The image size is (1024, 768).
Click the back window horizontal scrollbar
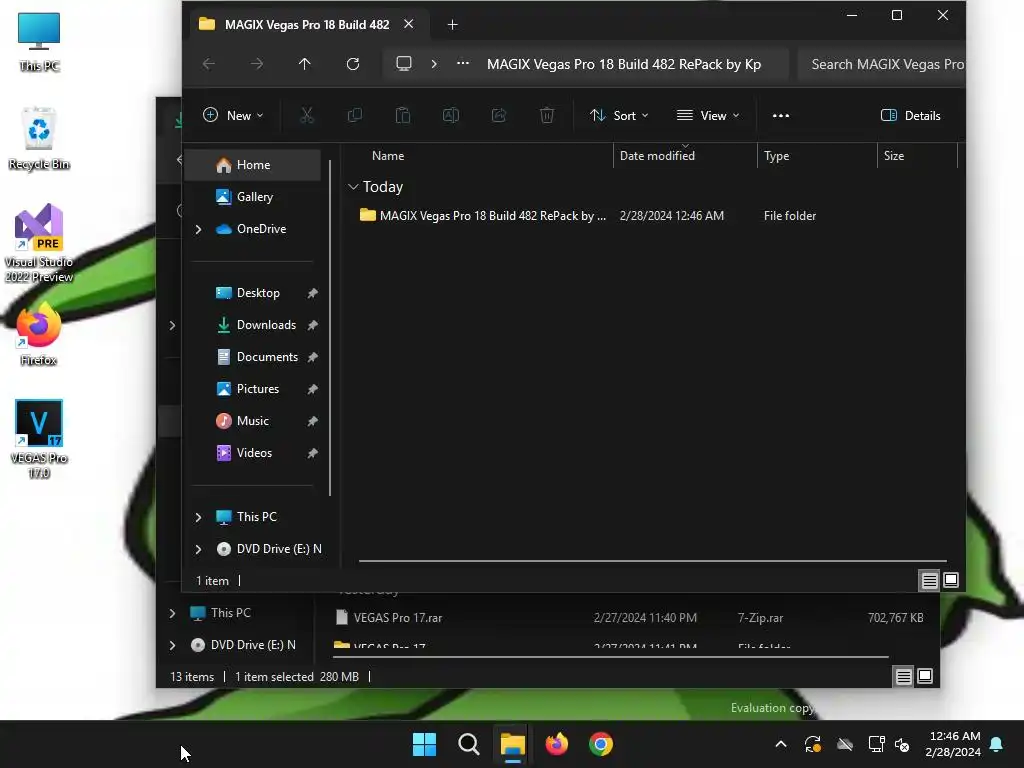pyautogui.click(x=611, y=657)
